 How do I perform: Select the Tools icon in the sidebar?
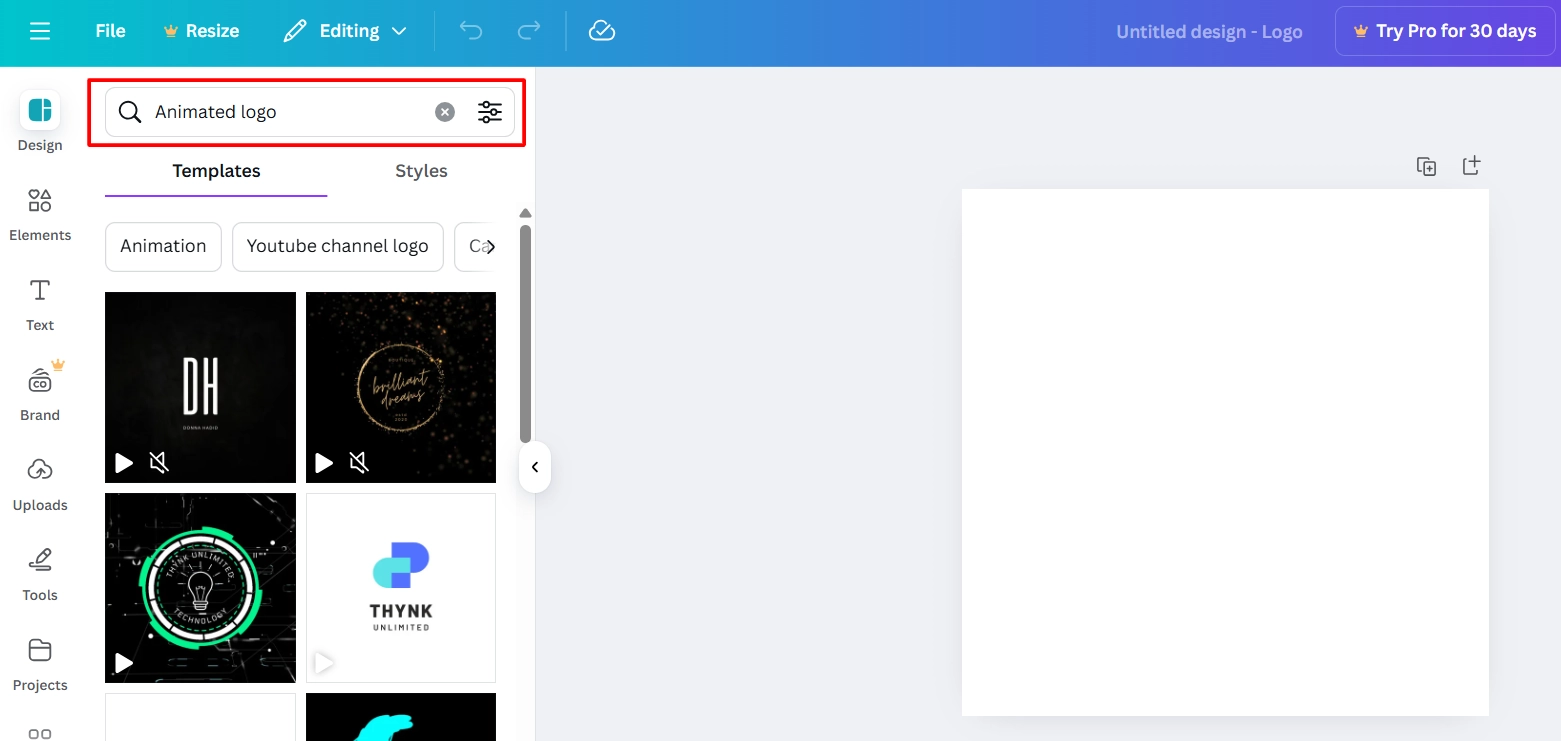coord(39,570)
